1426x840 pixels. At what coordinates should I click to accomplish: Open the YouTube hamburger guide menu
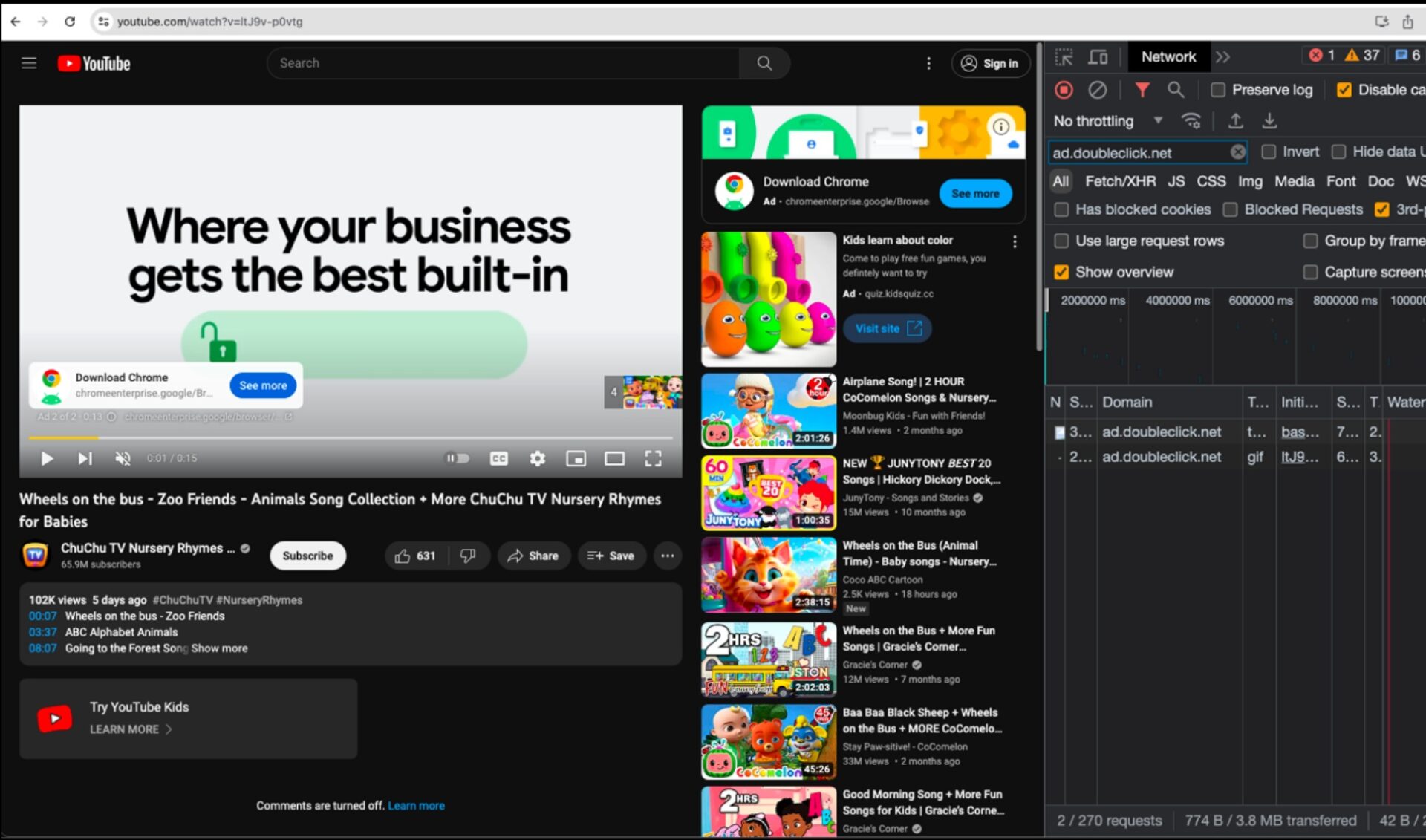(29, 63)
